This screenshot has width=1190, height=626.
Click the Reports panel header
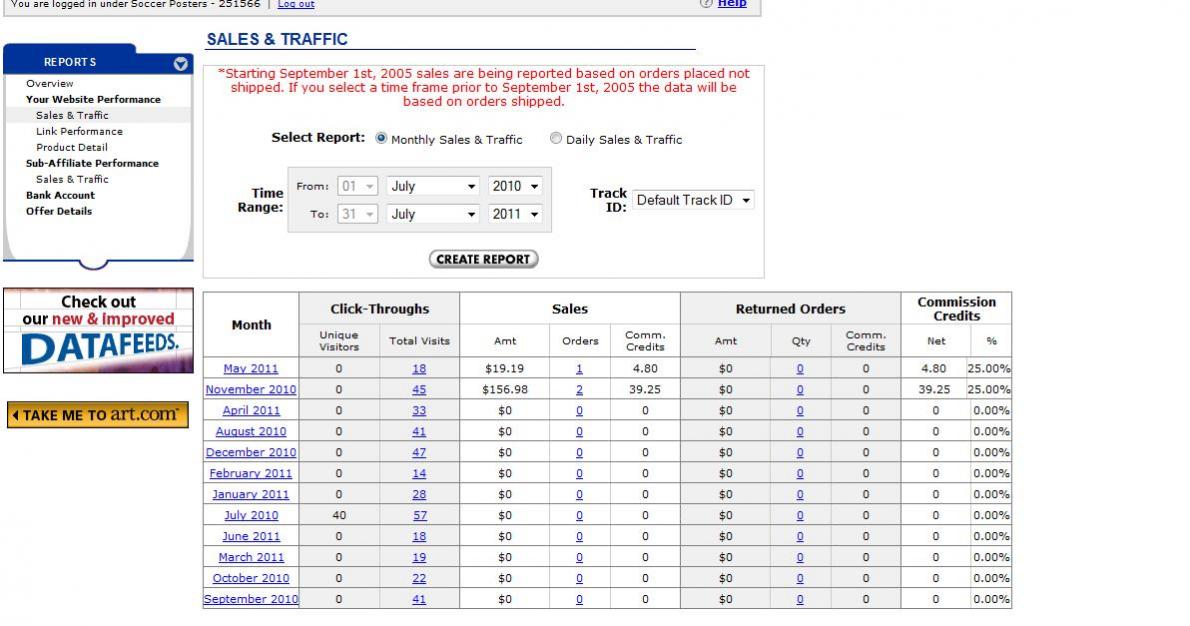97,60
